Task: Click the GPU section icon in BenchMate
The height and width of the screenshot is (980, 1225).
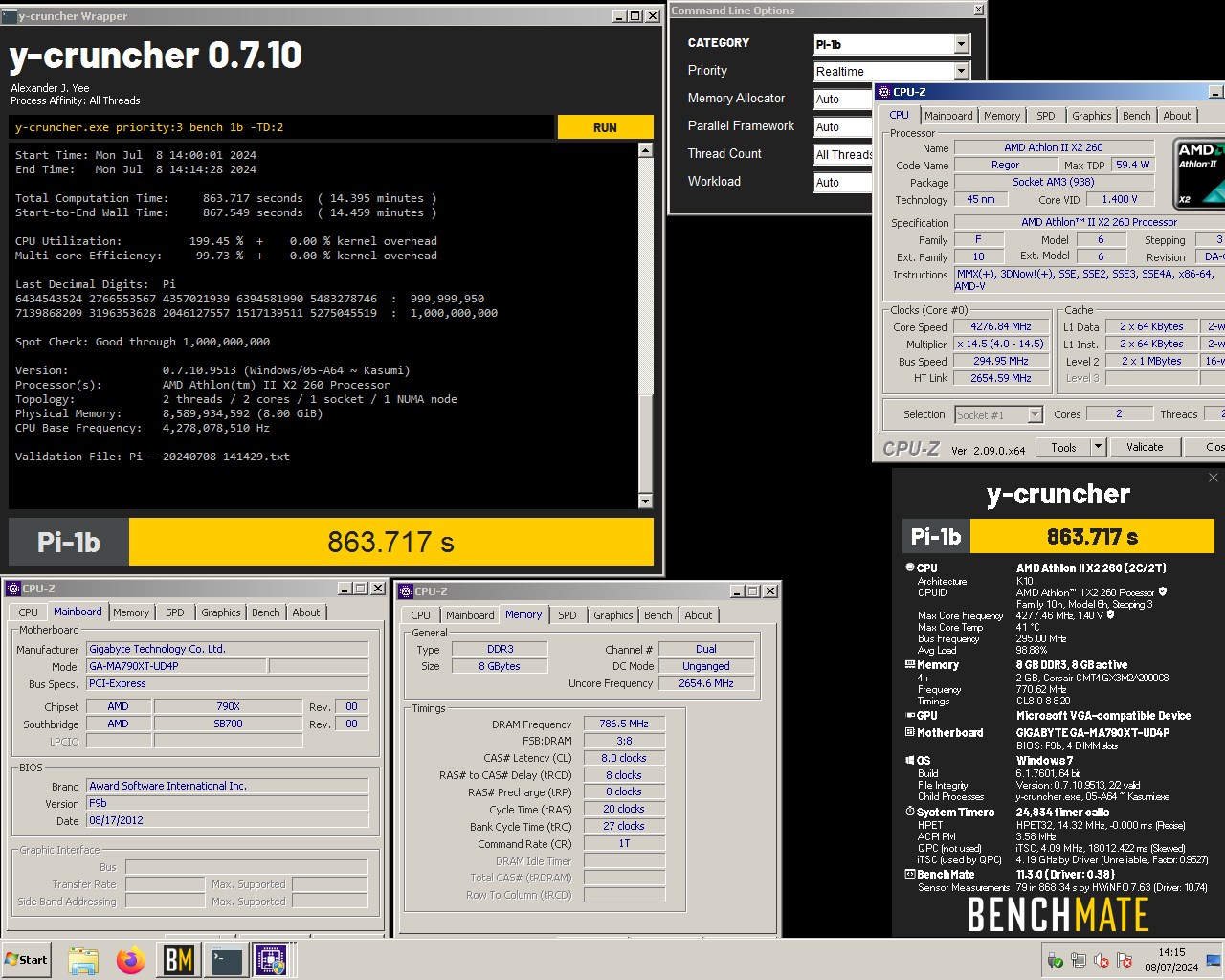Action: [910, 715]
